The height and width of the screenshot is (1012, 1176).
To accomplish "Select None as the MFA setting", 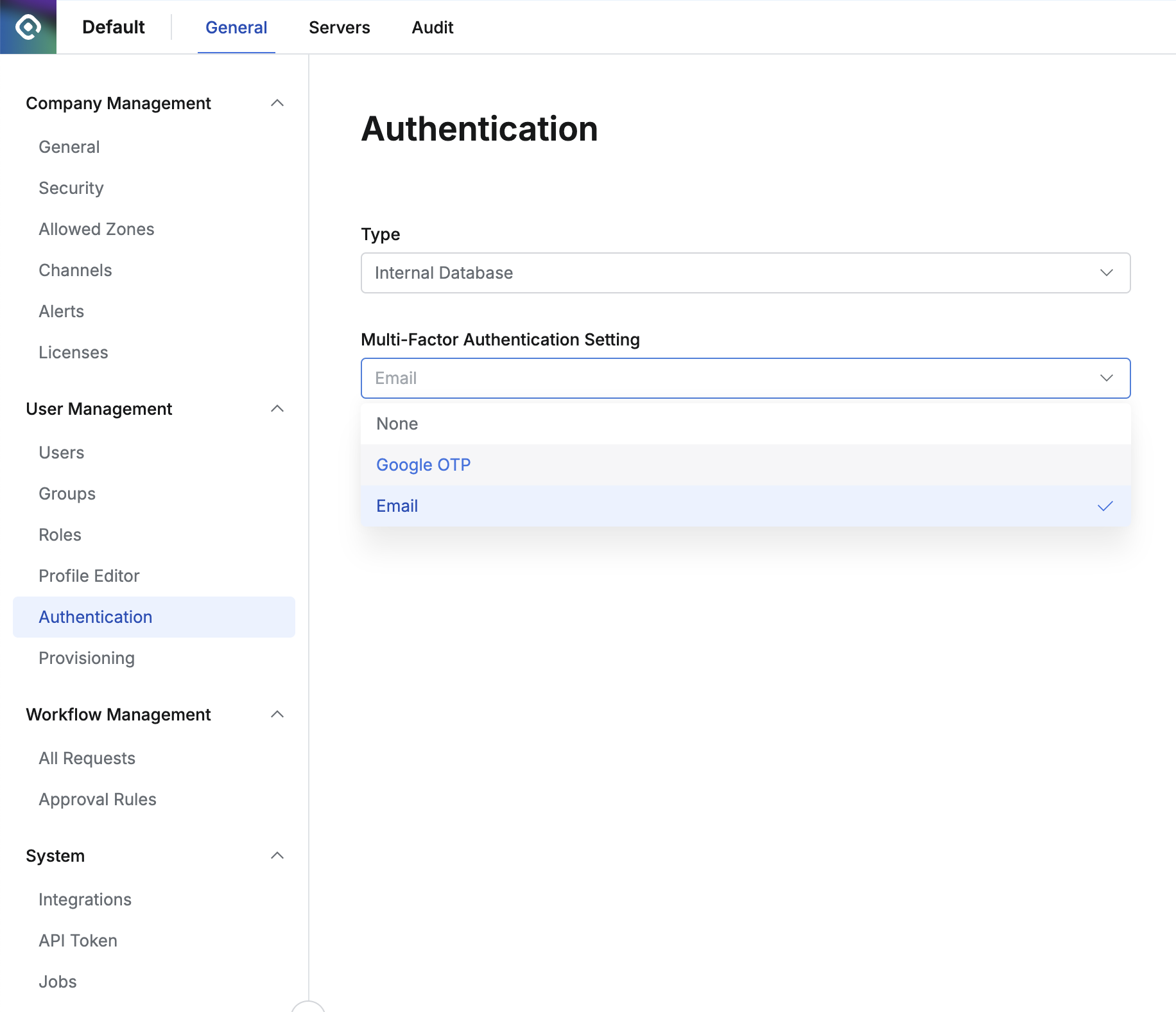I will pyautogui.click(x=397, y=423).
